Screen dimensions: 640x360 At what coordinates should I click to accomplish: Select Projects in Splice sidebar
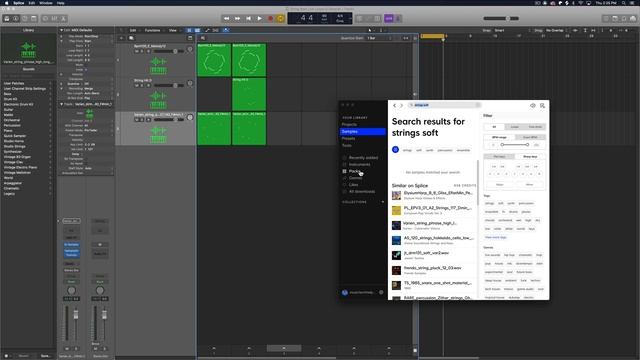tap(349, 124)
